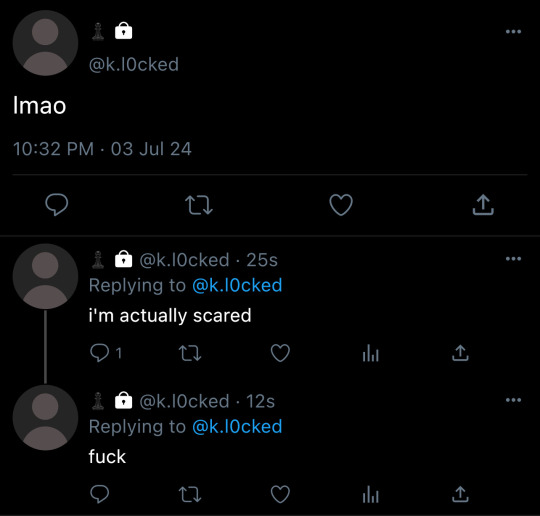The height and width of the screenshot is (516, 540).
Task: Like the last tweet in thread
Action: [x=280, y=494]
